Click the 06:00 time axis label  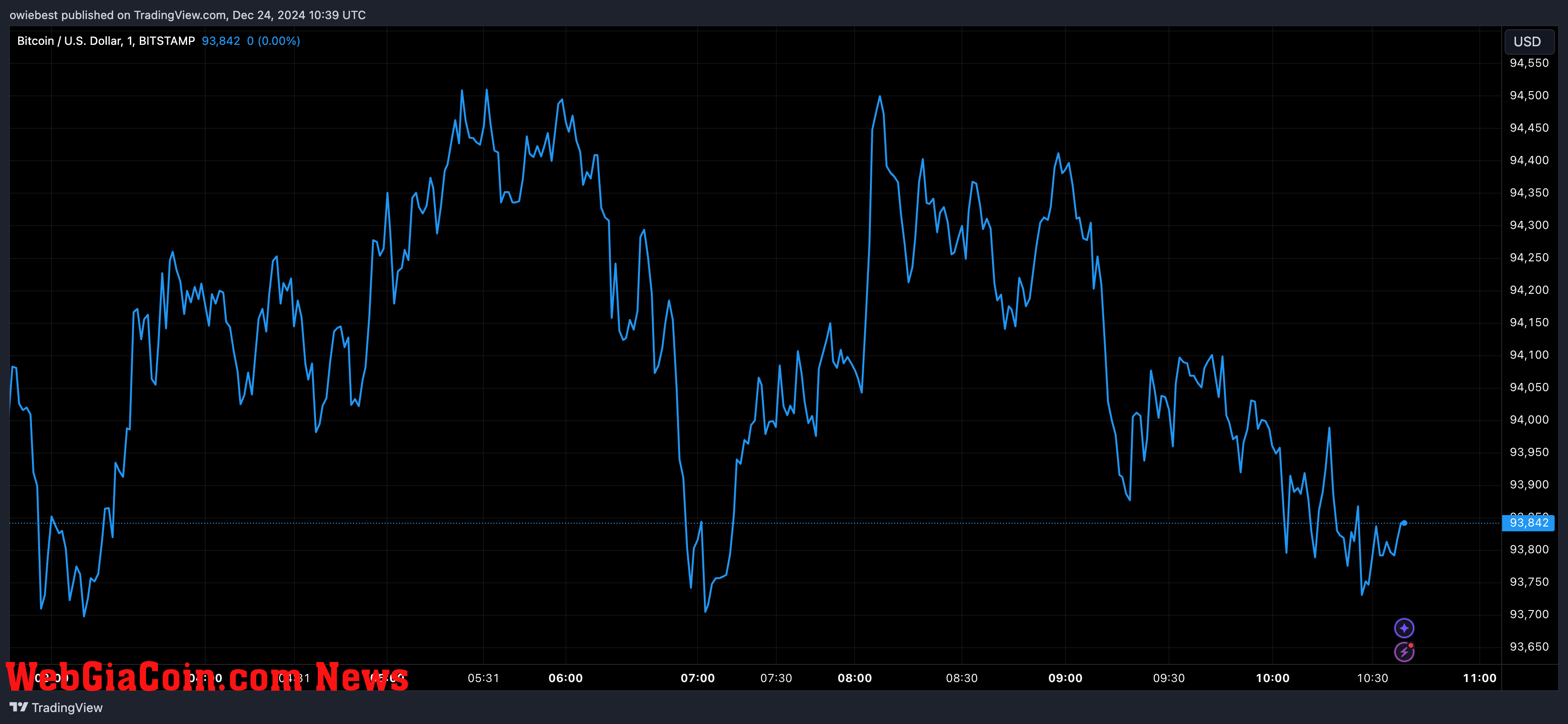tap(565, 678)
